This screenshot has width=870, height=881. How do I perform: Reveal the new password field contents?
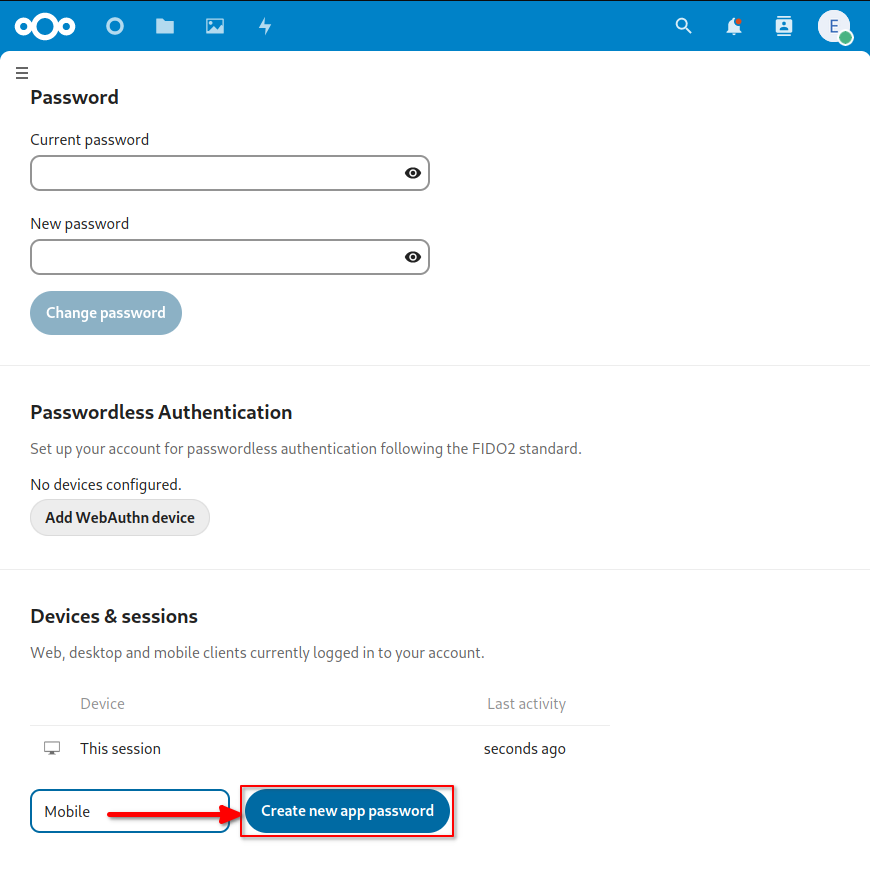(x=412, y=257)
